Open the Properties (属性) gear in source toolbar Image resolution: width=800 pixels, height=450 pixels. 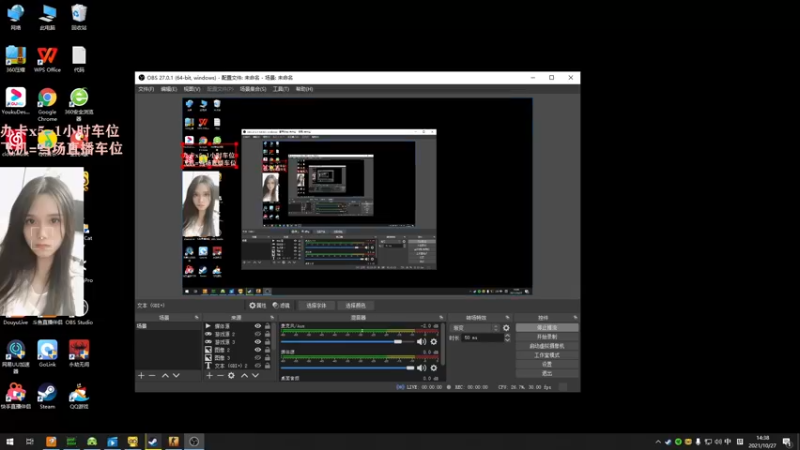pos(258,305)
